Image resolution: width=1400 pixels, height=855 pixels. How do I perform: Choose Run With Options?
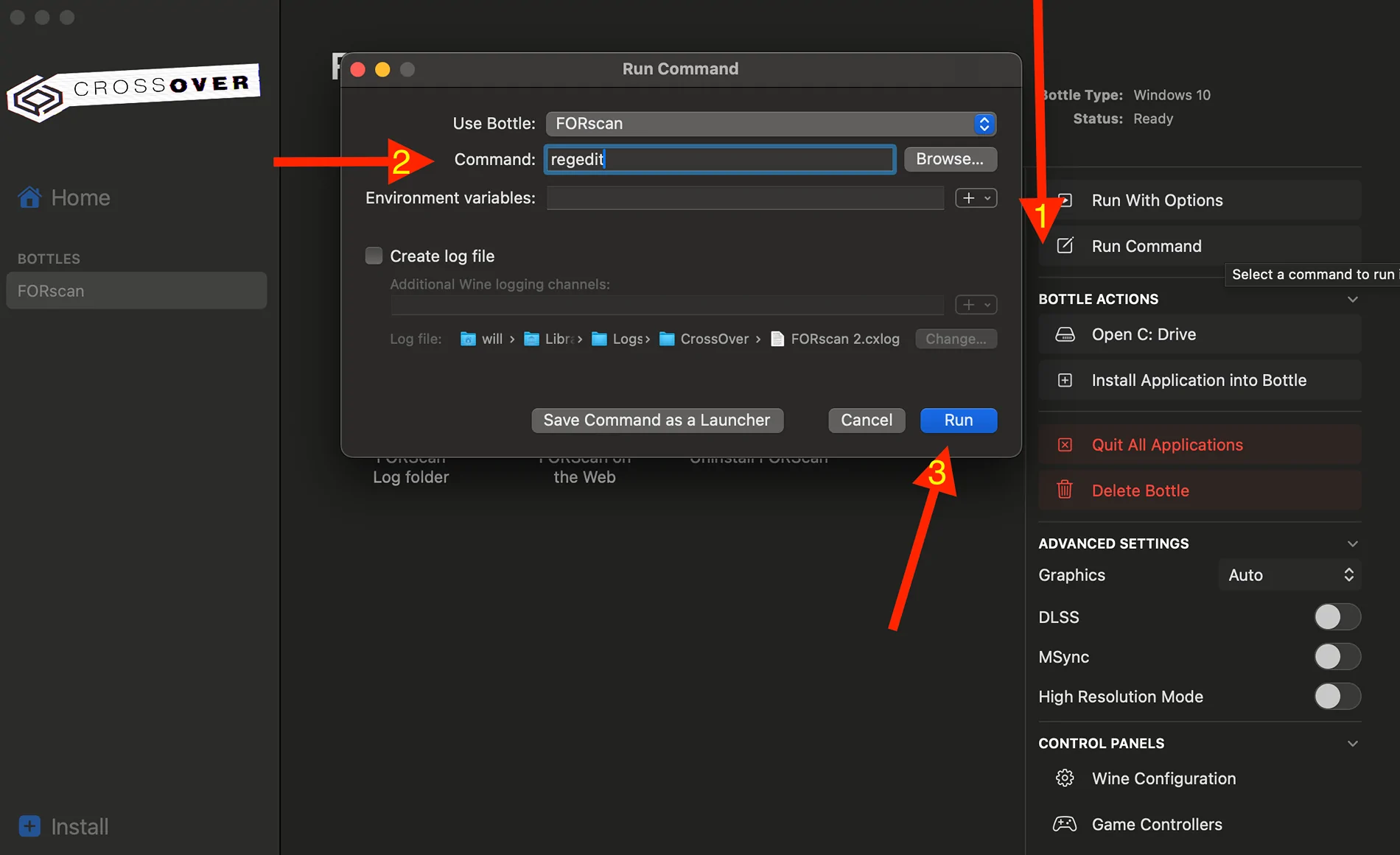point(1200,200)
